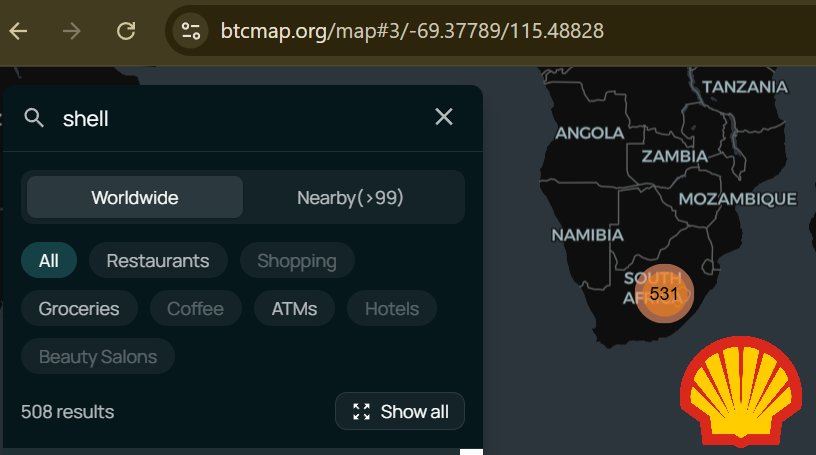The height and width of the screenshot is (455, 816).
Task: Clear the search with X icon
Action: 444,117
